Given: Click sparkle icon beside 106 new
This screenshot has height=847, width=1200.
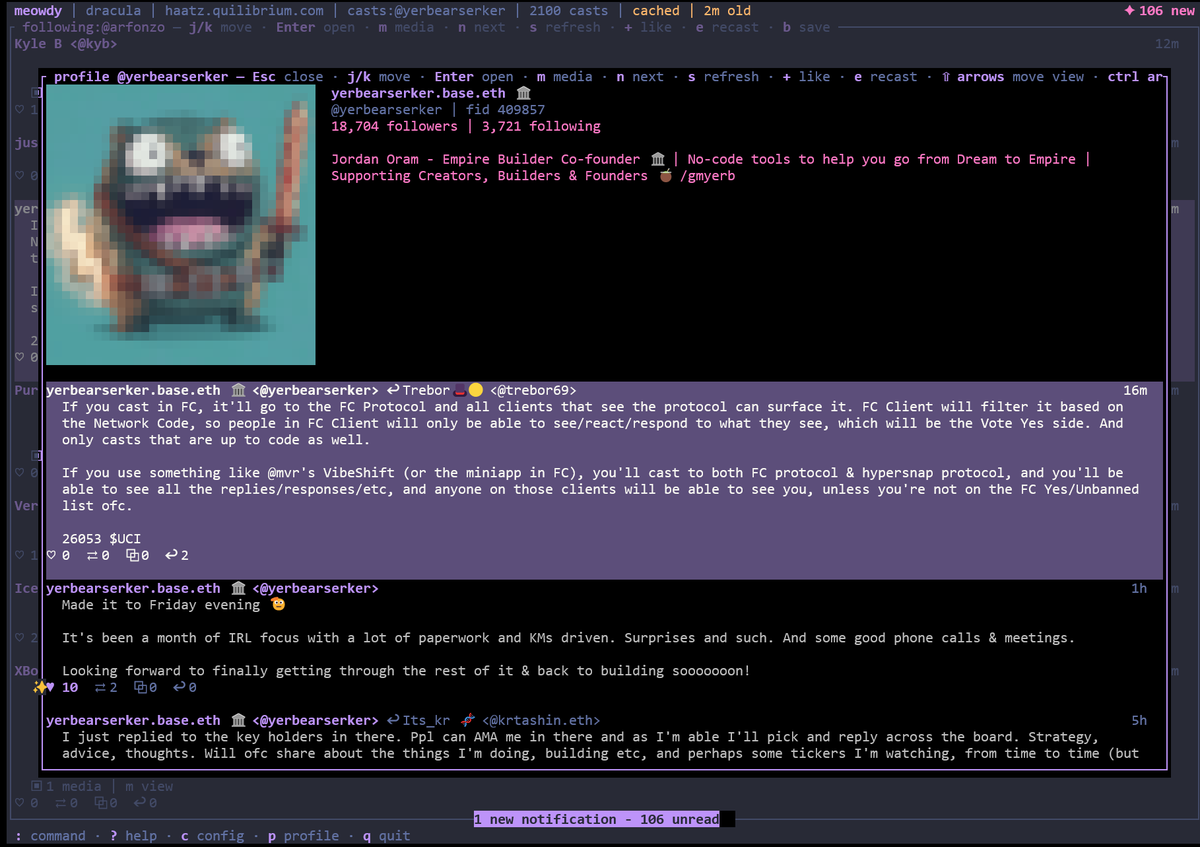Looking at the screenshot, I should (x=1129, y=10).
